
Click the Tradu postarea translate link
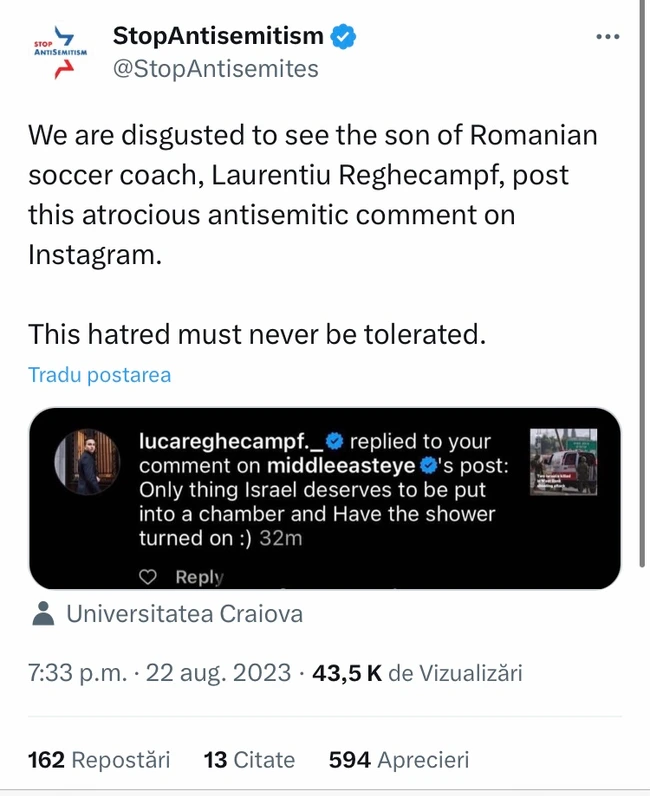coord(99,375)
